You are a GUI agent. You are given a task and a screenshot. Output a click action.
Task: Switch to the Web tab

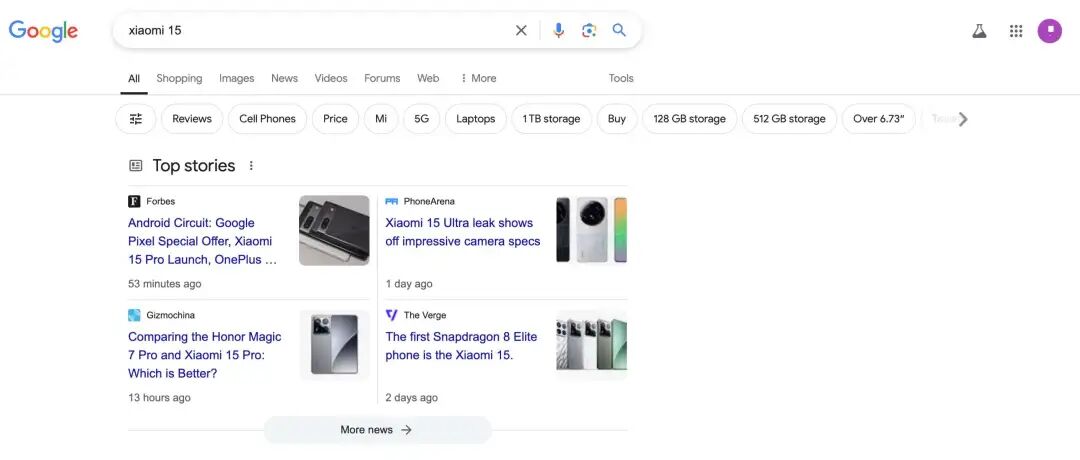pos(428,79)
